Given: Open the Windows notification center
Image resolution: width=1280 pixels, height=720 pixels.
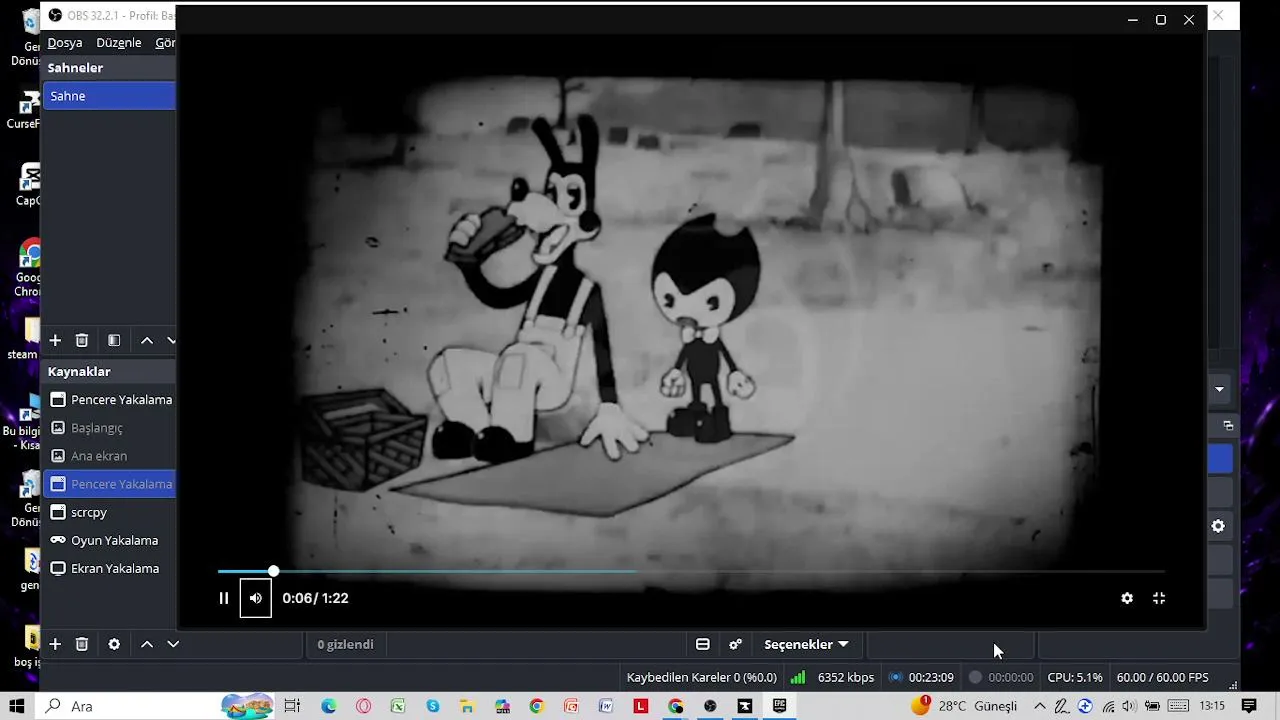Looking at the screenshot, I should point(1249,706).
